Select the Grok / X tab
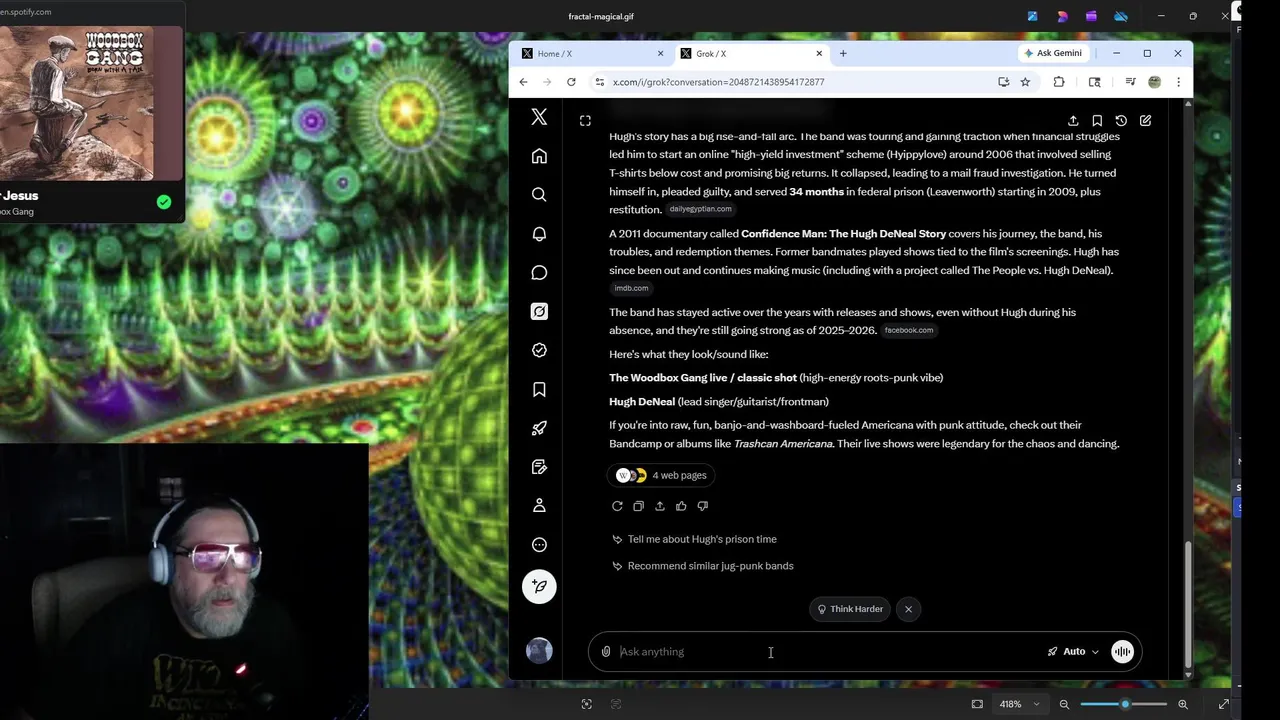The width and height of the screenshot is (1280, 720). pyautogui.click(x=750, y=53)
